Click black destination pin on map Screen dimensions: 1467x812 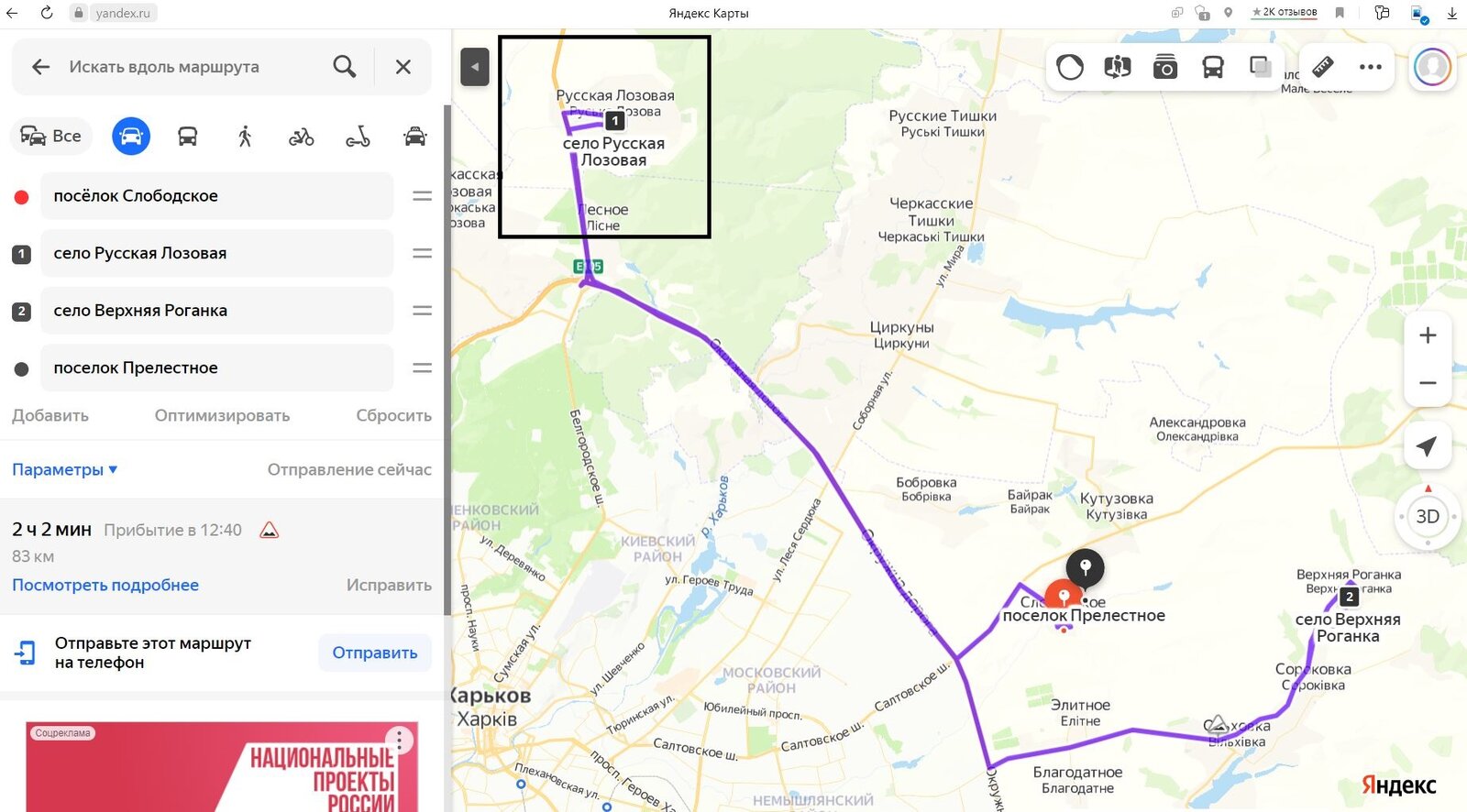click(x=1085, y=569)
